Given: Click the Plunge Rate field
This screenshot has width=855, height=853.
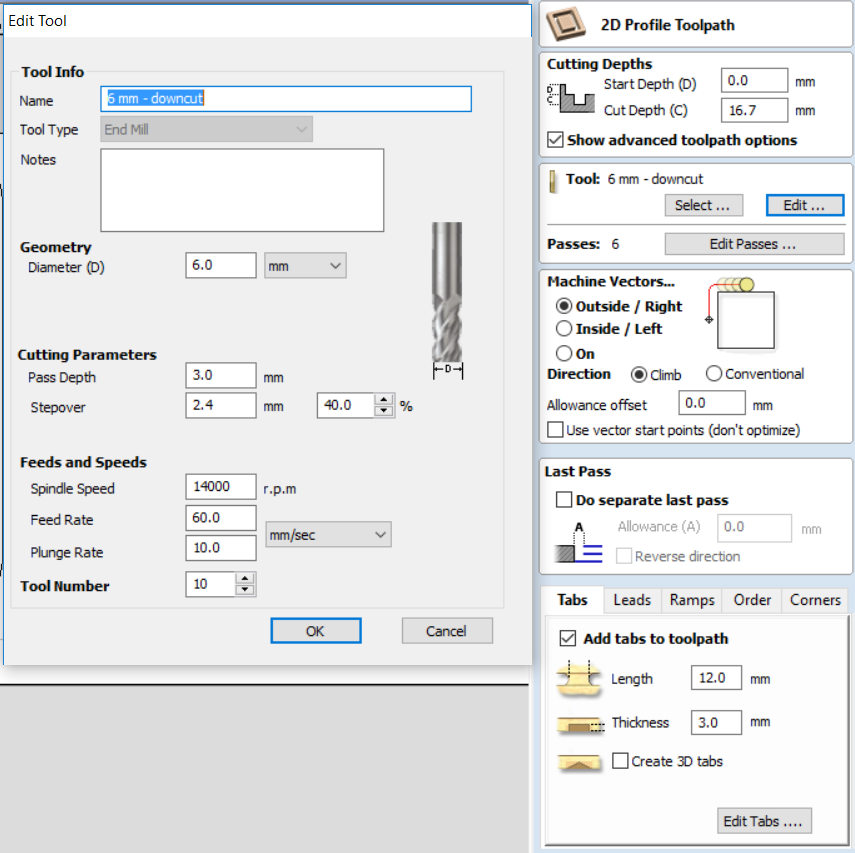Looking at the screenshot, I should click(x=220, y=548).
